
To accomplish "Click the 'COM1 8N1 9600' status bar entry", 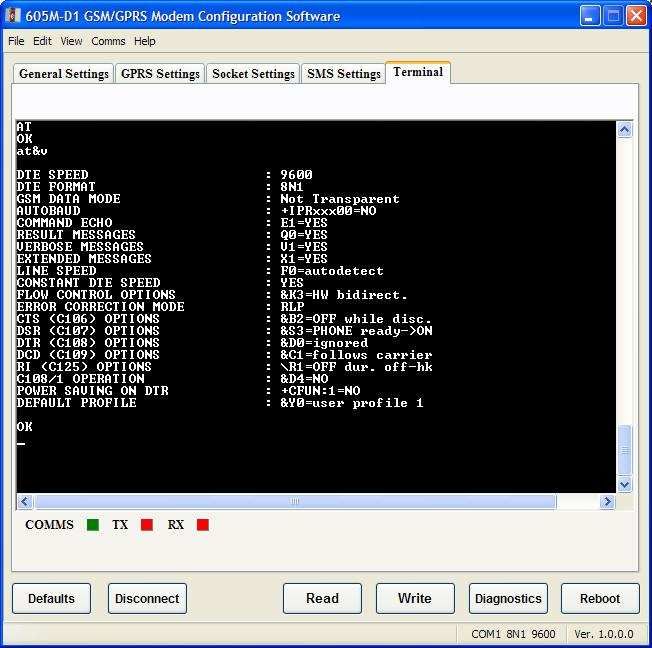I will point(513,634).
